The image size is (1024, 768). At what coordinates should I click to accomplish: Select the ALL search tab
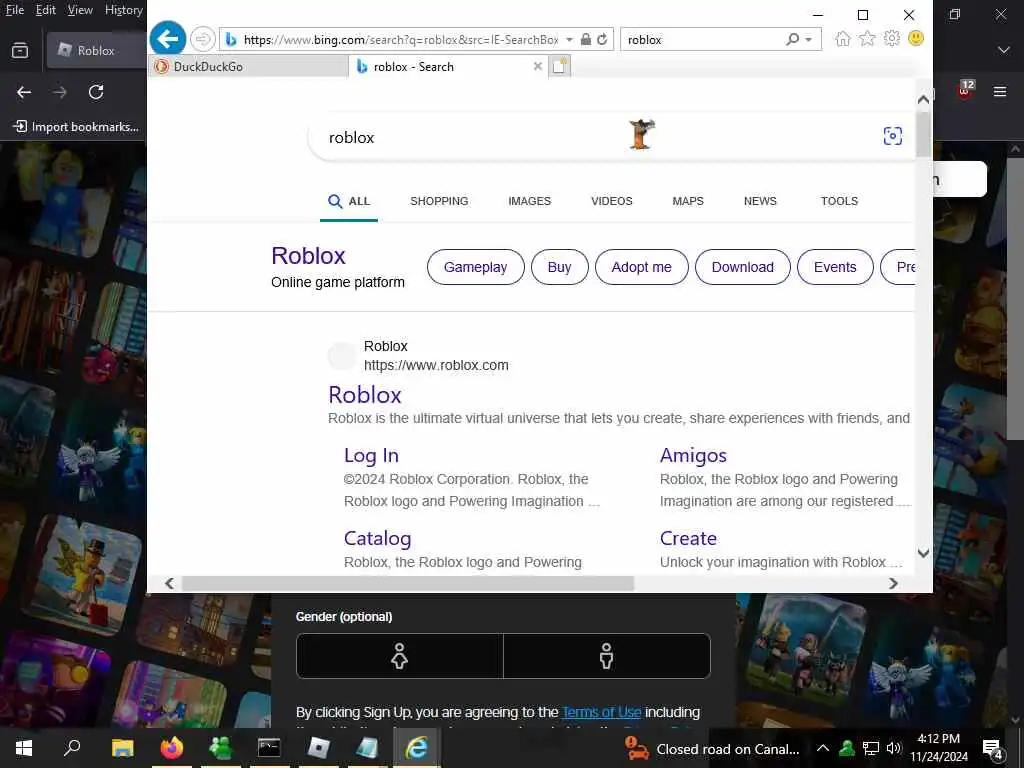coord(349,201)
